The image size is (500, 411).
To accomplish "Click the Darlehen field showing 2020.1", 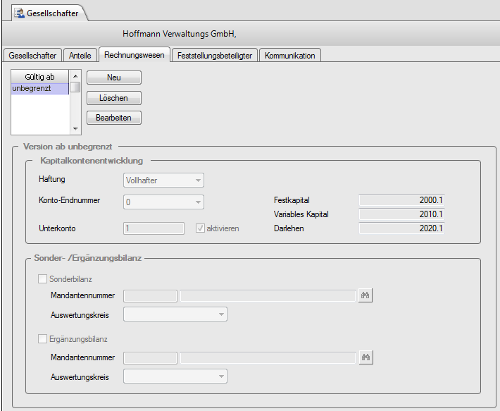I will tap(401, 228).
